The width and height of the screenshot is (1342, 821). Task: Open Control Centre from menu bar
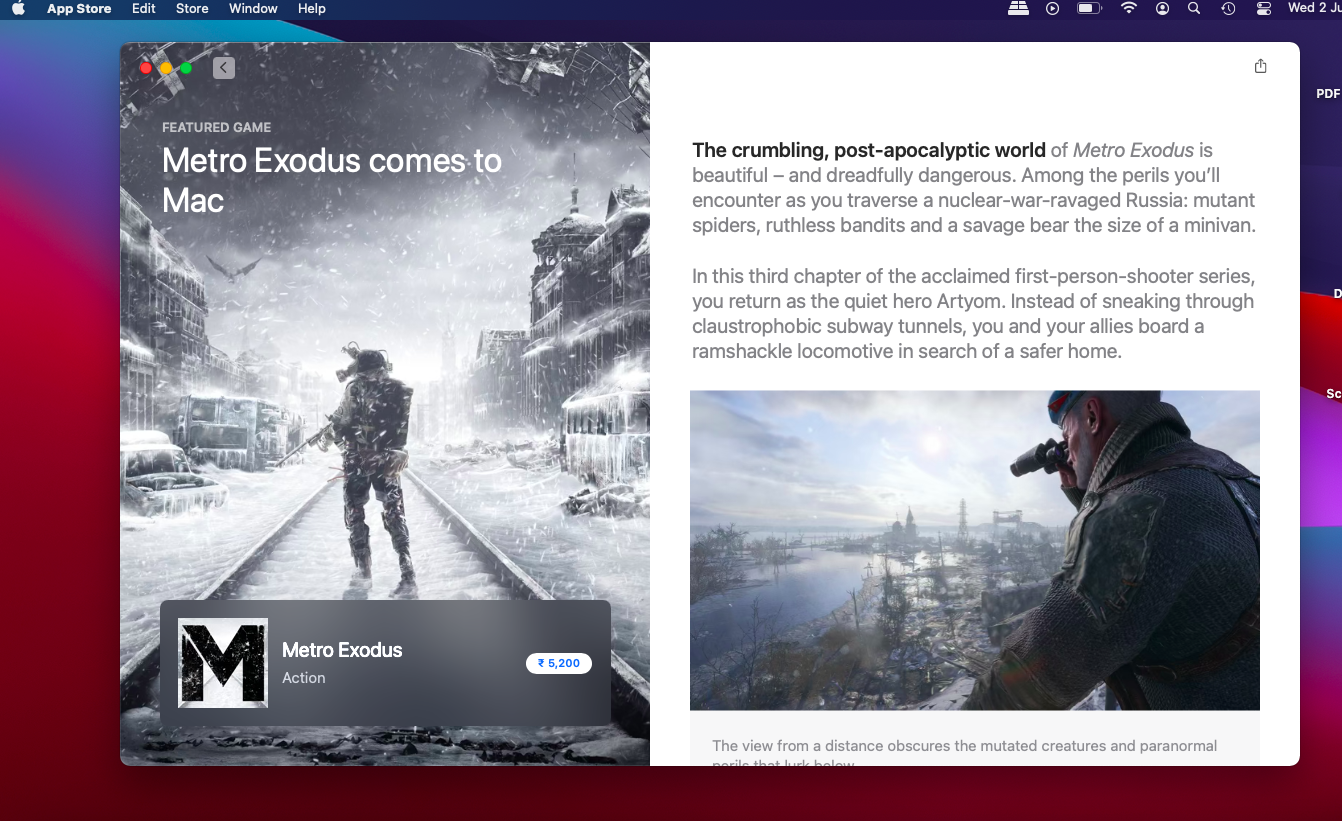pyautogui.click(x=1264, y=8)
